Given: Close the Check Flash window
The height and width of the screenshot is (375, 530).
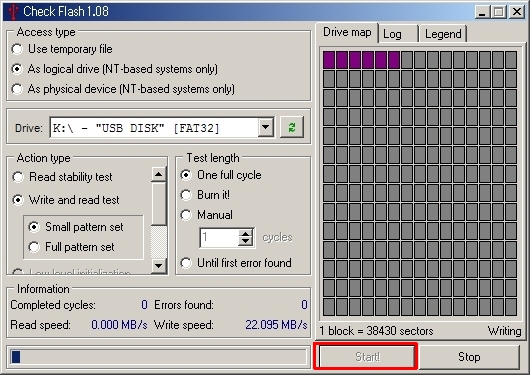Looking at the screenshot, I should pyautogui.click(x=516, y=12).
